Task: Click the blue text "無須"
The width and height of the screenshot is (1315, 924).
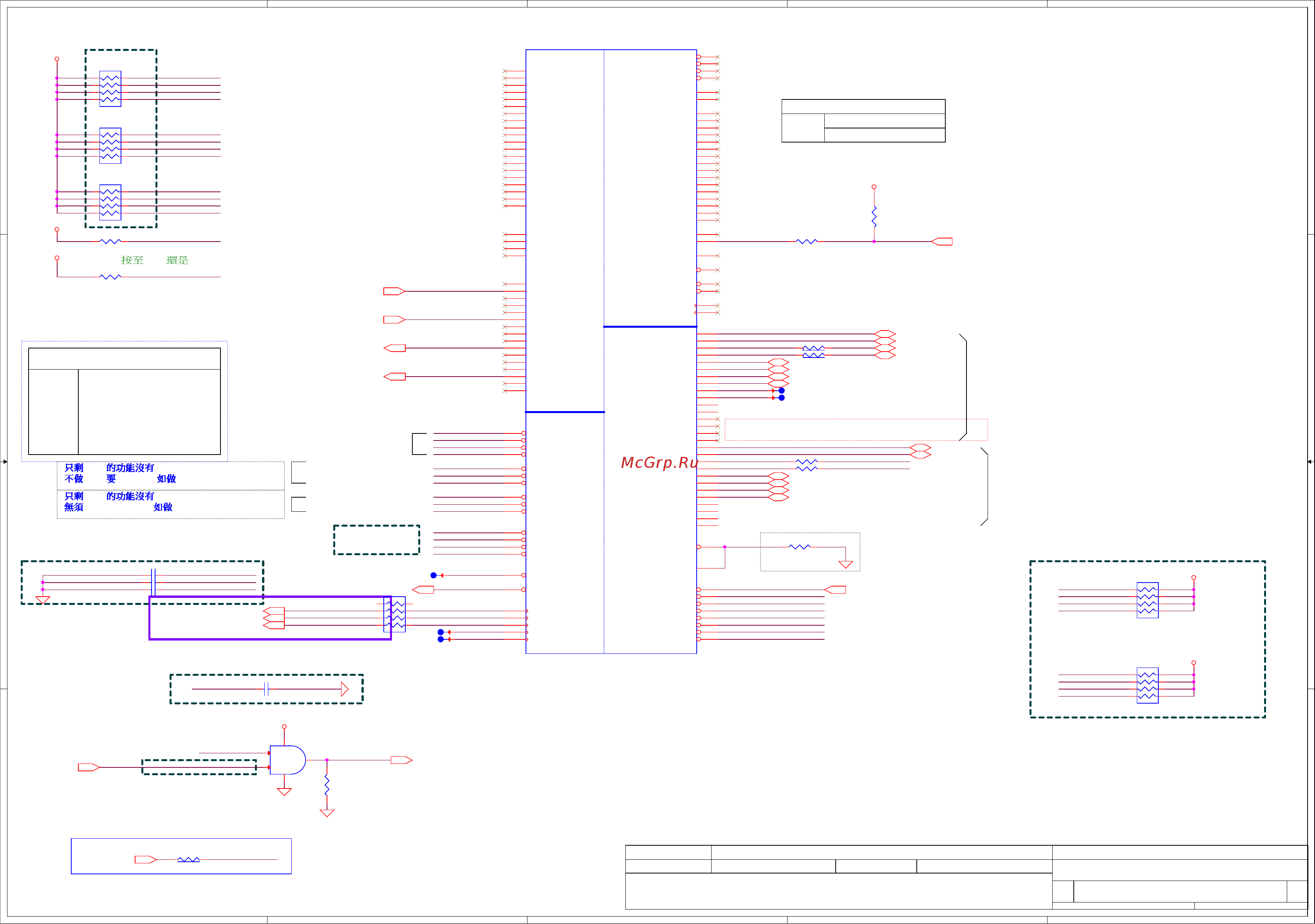Action: (74, 507)
